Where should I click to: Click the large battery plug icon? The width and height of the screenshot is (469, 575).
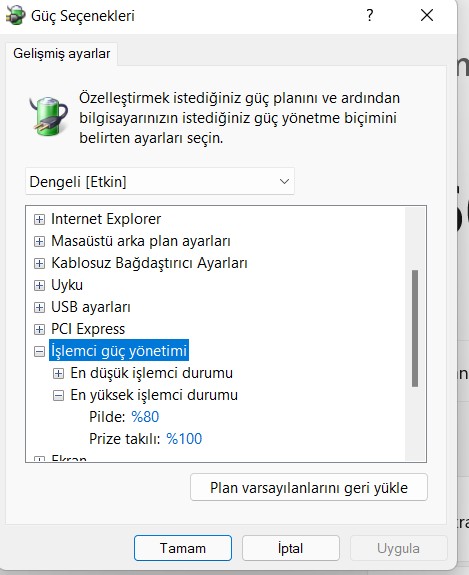click(x=49, y=116)
